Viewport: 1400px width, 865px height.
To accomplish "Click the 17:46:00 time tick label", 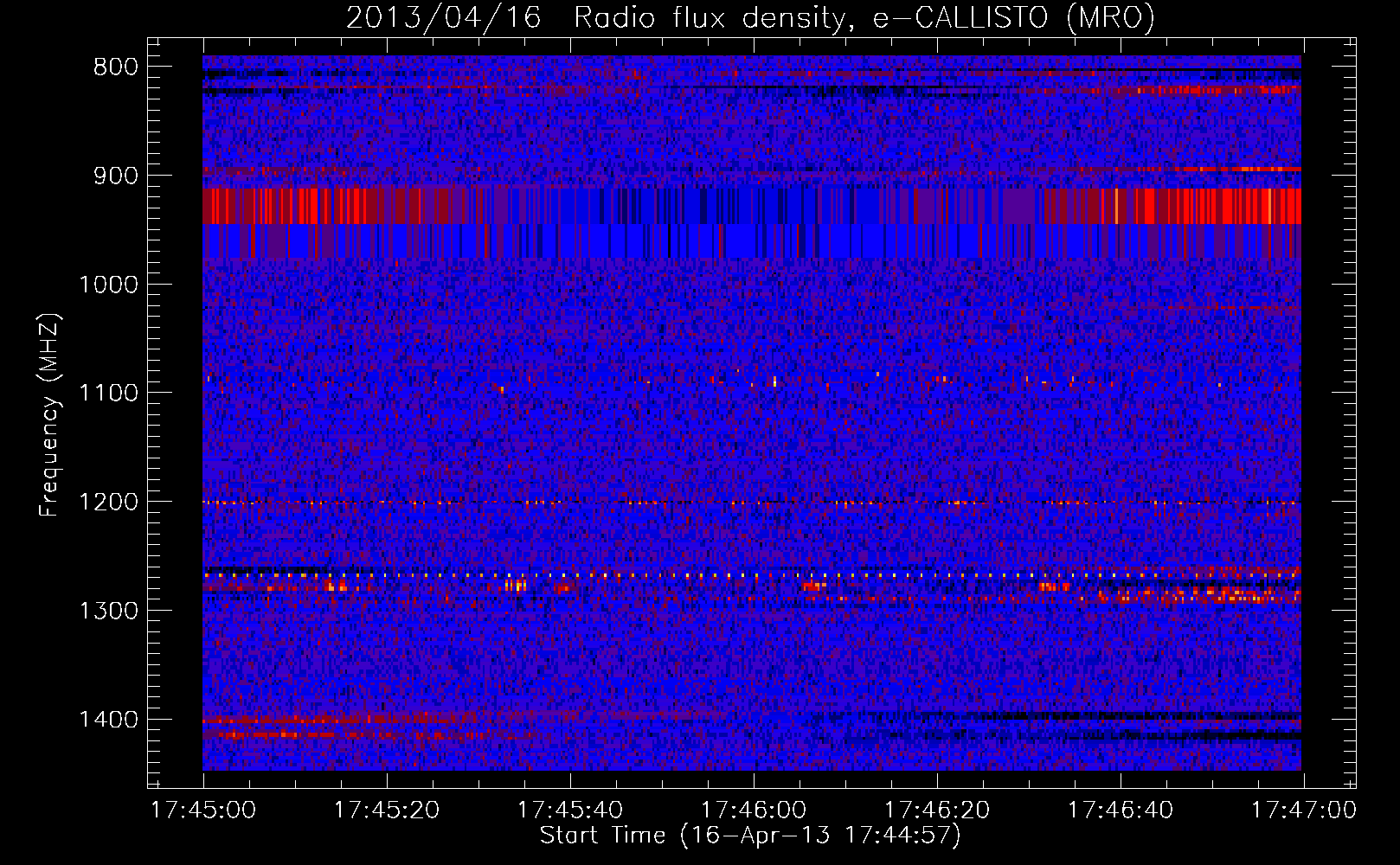I will click(754, 811).
